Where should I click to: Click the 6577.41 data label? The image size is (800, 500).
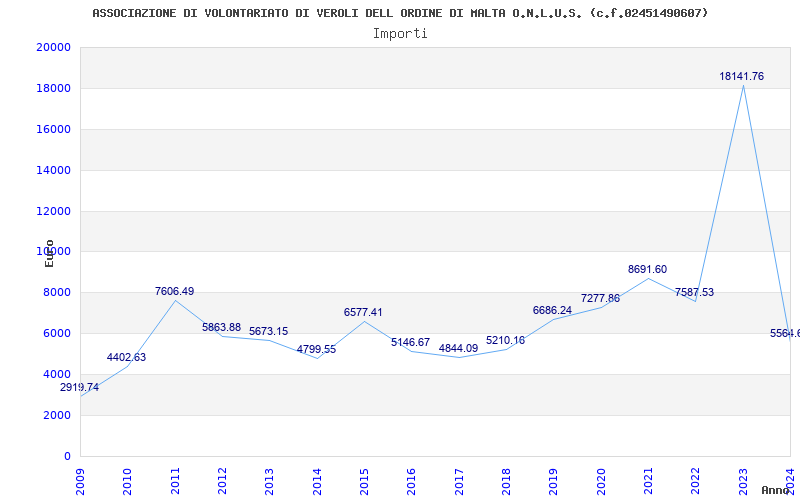pos(363,312)
